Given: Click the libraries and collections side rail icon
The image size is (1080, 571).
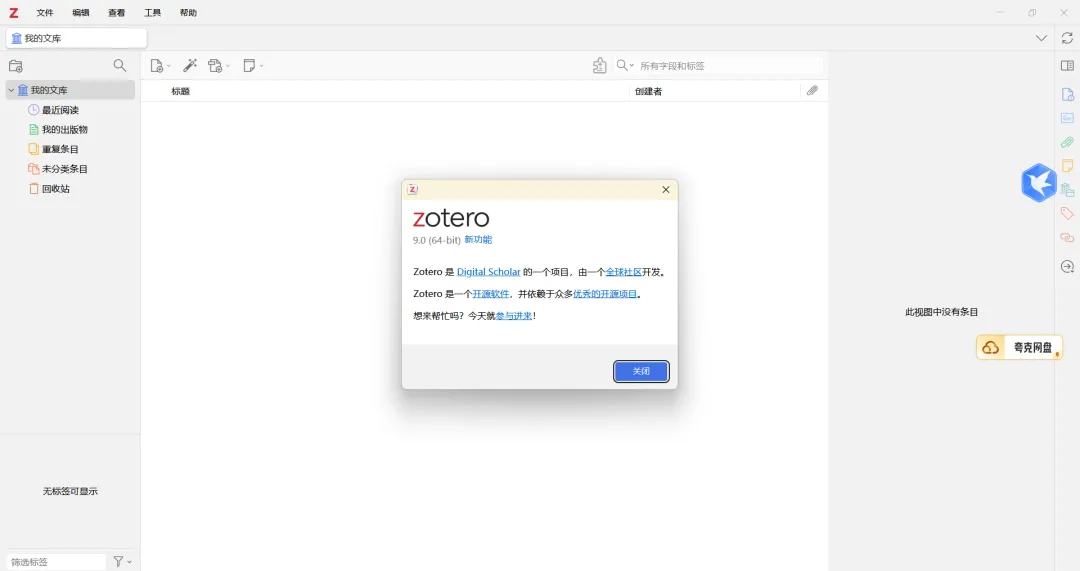Looking at the screenshot, I should coord(1068,189).
